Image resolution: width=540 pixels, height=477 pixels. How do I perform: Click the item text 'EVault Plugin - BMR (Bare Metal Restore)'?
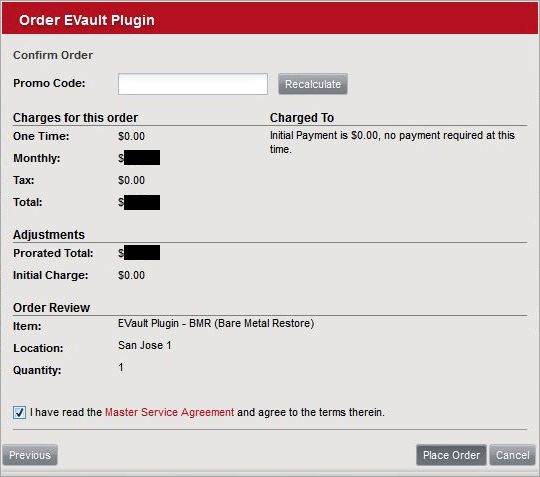pos(216,323)
